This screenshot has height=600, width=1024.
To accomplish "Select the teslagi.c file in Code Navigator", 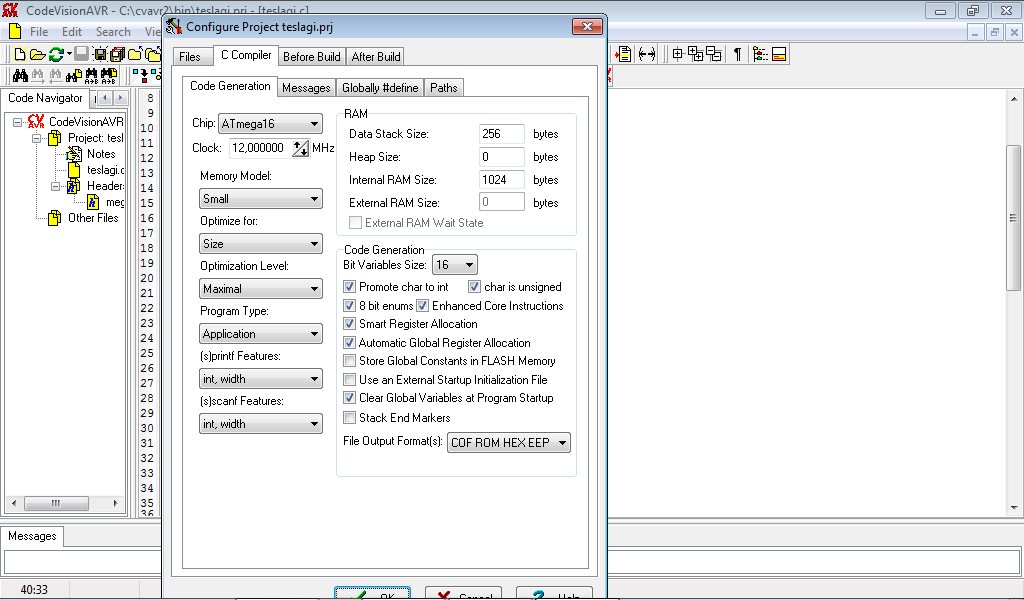I will pos(105,170).
